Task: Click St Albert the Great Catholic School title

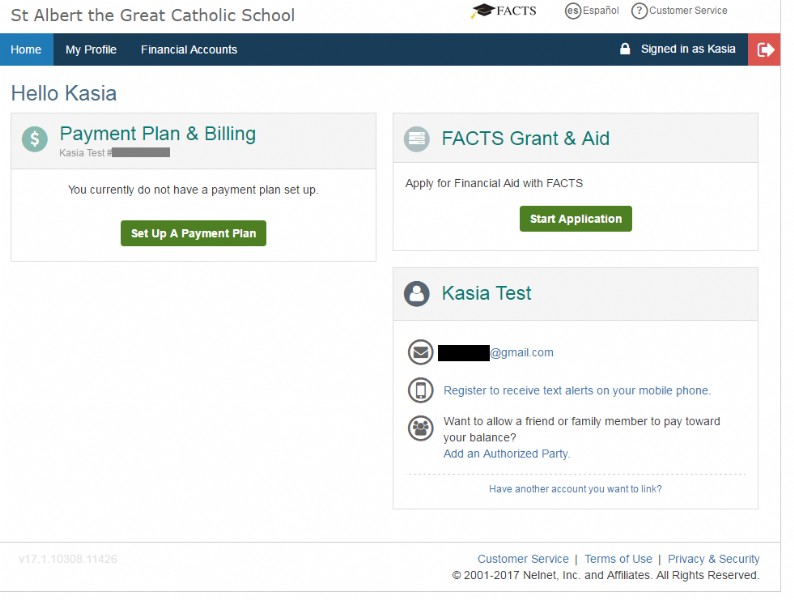Action: [152, 15]
